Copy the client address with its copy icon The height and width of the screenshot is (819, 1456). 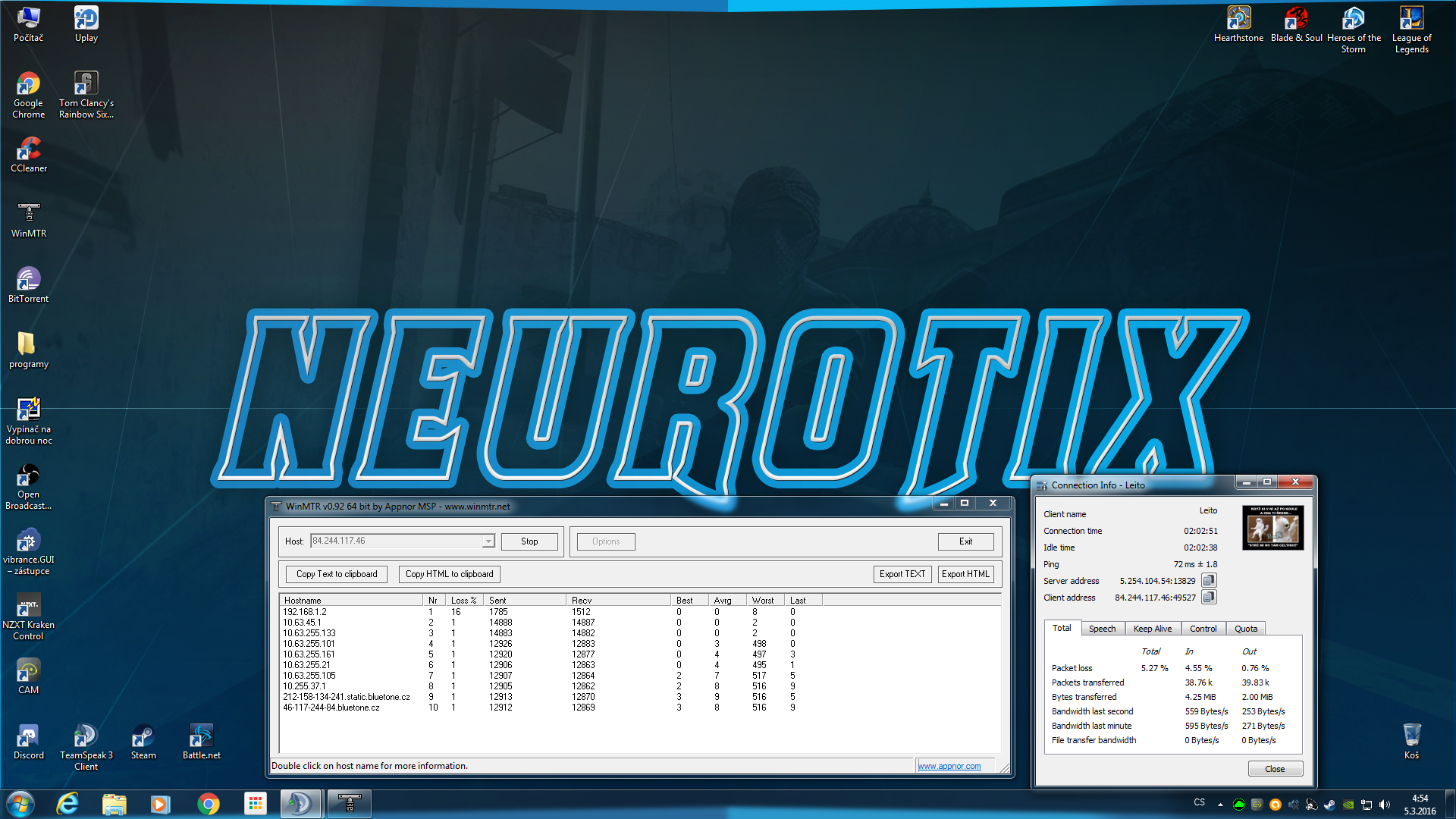point(1209,598)
